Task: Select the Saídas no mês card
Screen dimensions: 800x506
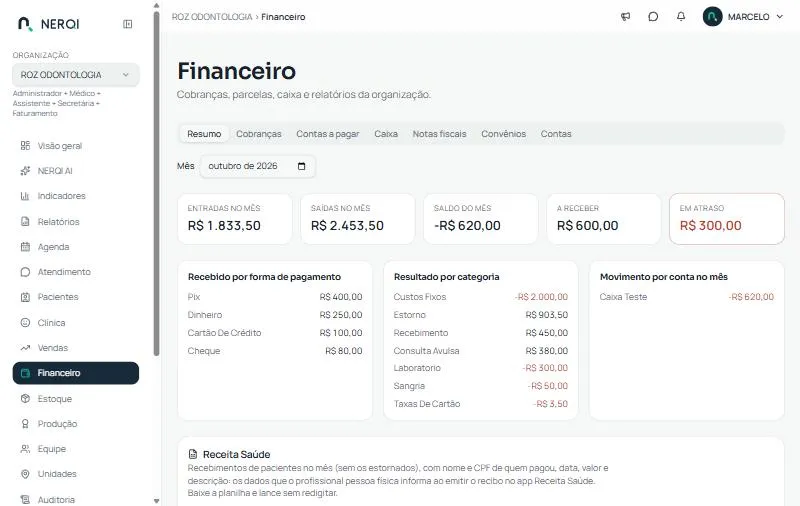Action: (x=358, y=219)
